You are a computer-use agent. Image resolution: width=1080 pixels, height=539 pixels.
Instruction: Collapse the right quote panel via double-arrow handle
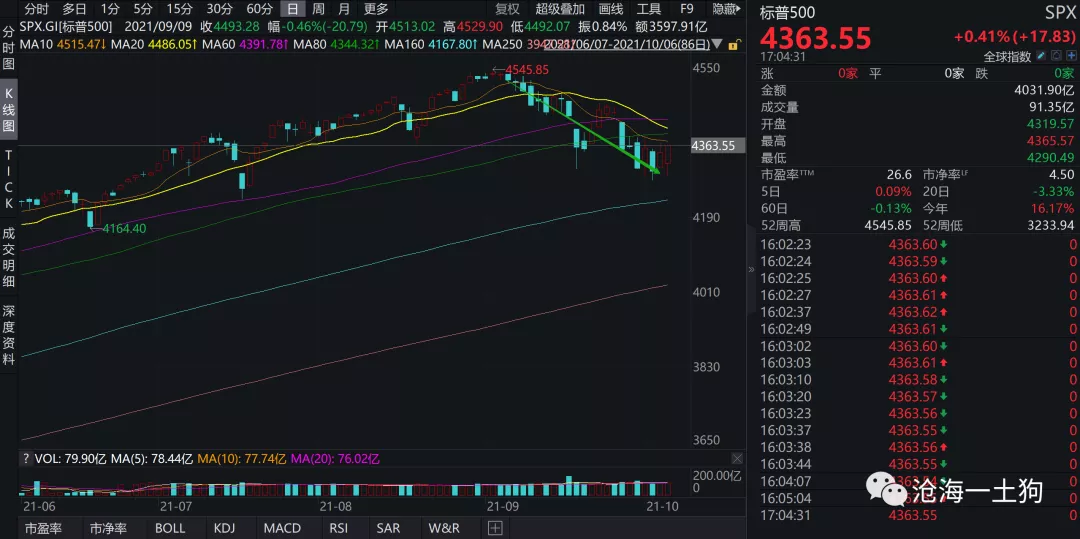point(751,270)
